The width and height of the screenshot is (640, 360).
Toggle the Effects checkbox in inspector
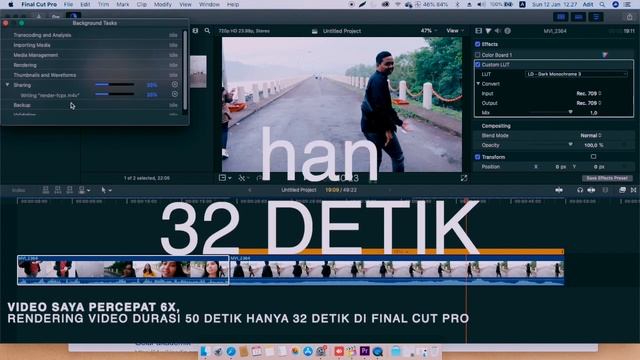478,44
